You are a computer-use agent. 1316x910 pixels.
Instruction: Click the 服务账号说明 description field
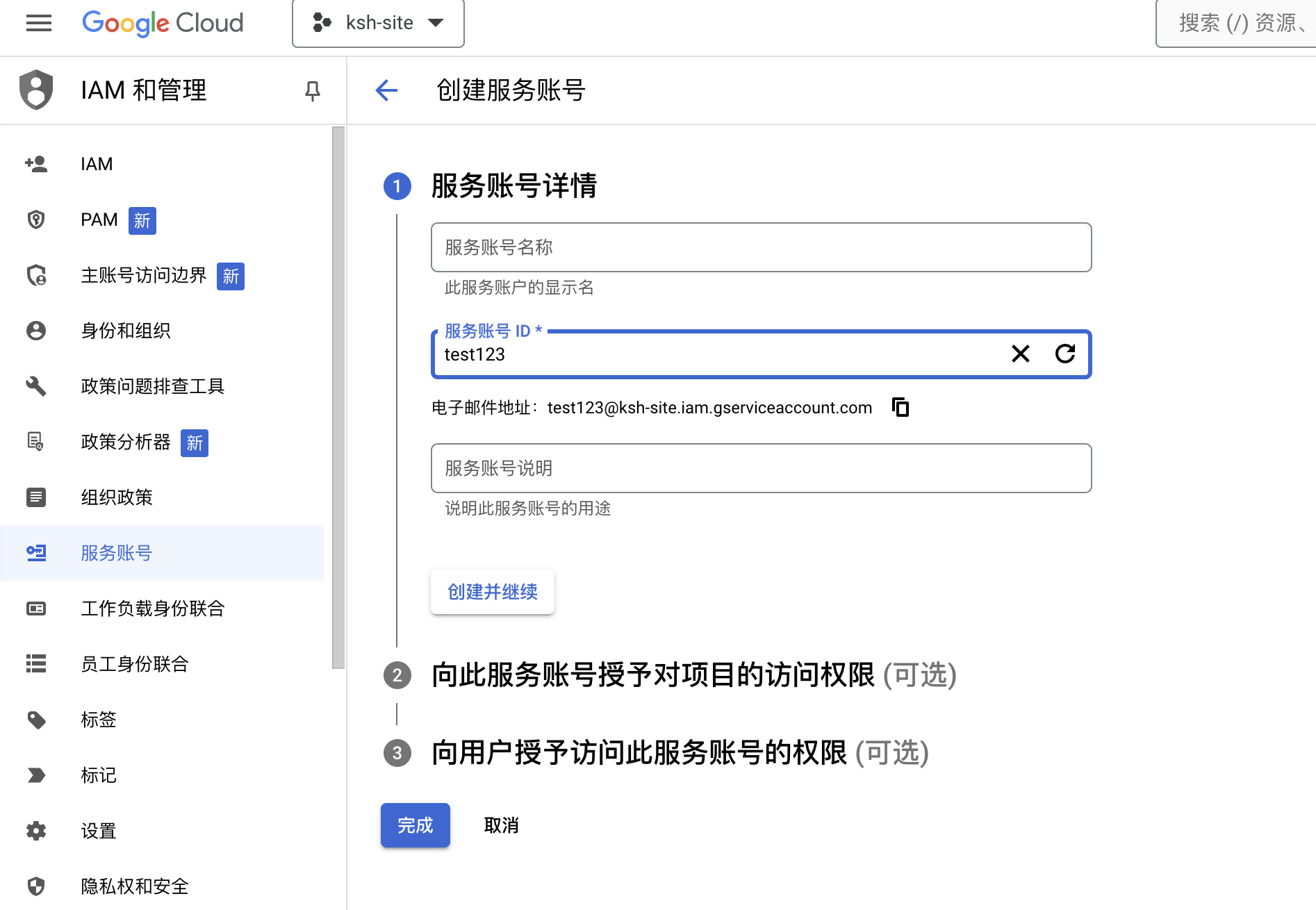[x=761, y=468]
